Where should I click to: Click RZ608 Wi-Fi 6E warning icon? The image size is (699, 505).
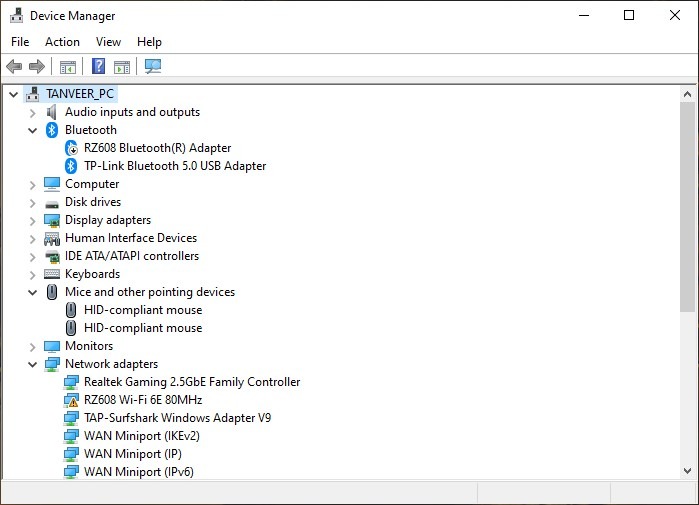71,400
